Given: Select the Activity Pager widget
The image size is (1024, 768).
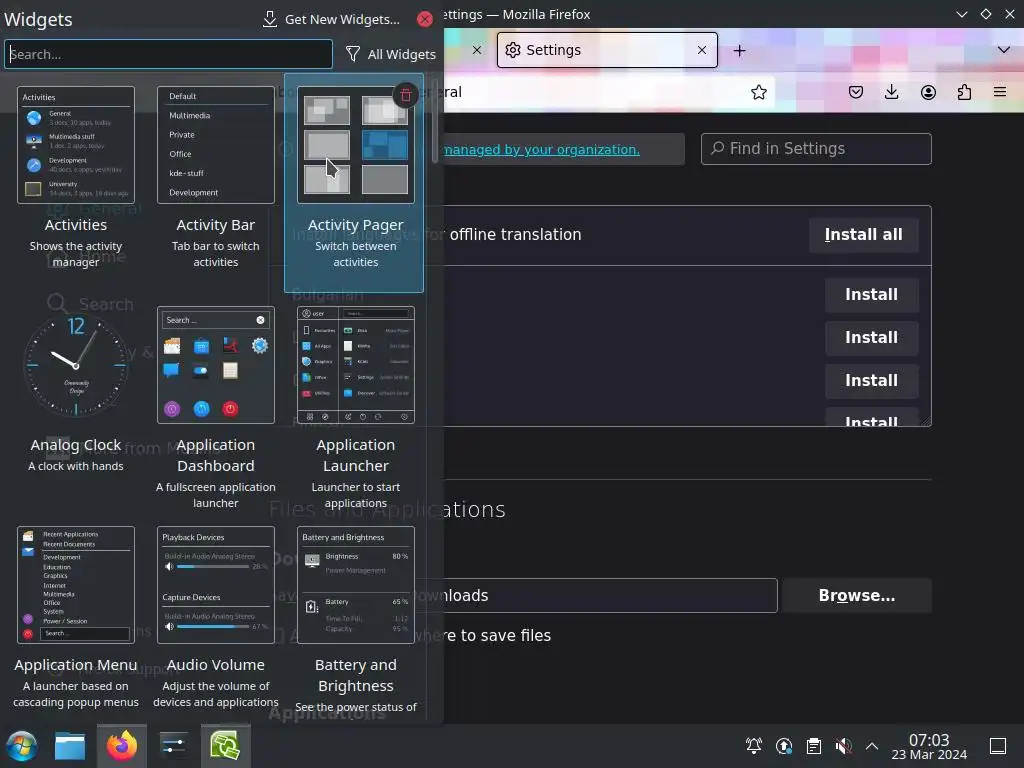Looking at the screenshot, I should tap(354, 183).
